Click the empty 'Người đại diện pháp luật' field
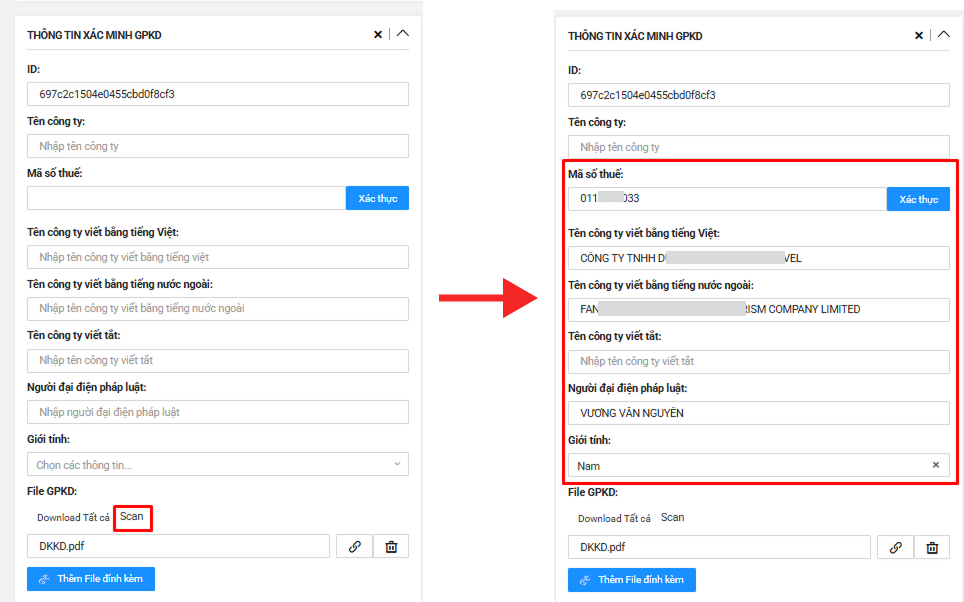The image size is (964, 602). point(217,412)
